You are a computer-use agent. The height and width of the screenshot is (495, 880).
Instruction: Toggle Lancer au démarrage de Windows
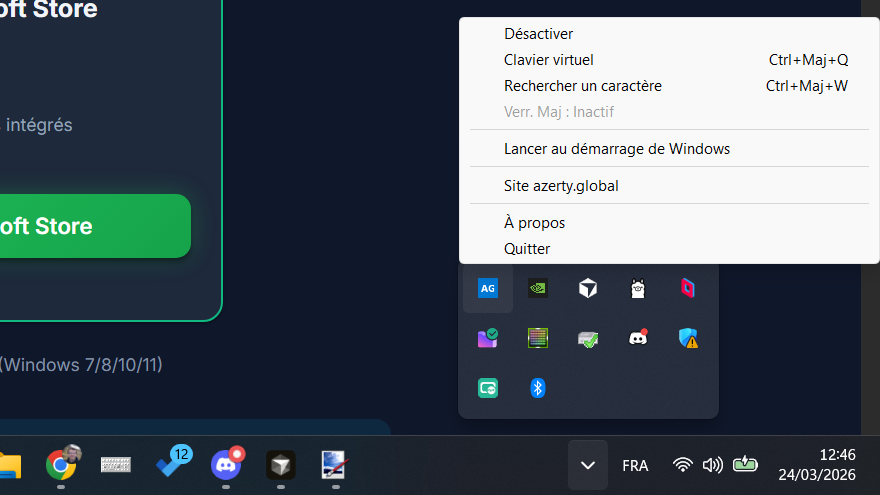[669, 149]
